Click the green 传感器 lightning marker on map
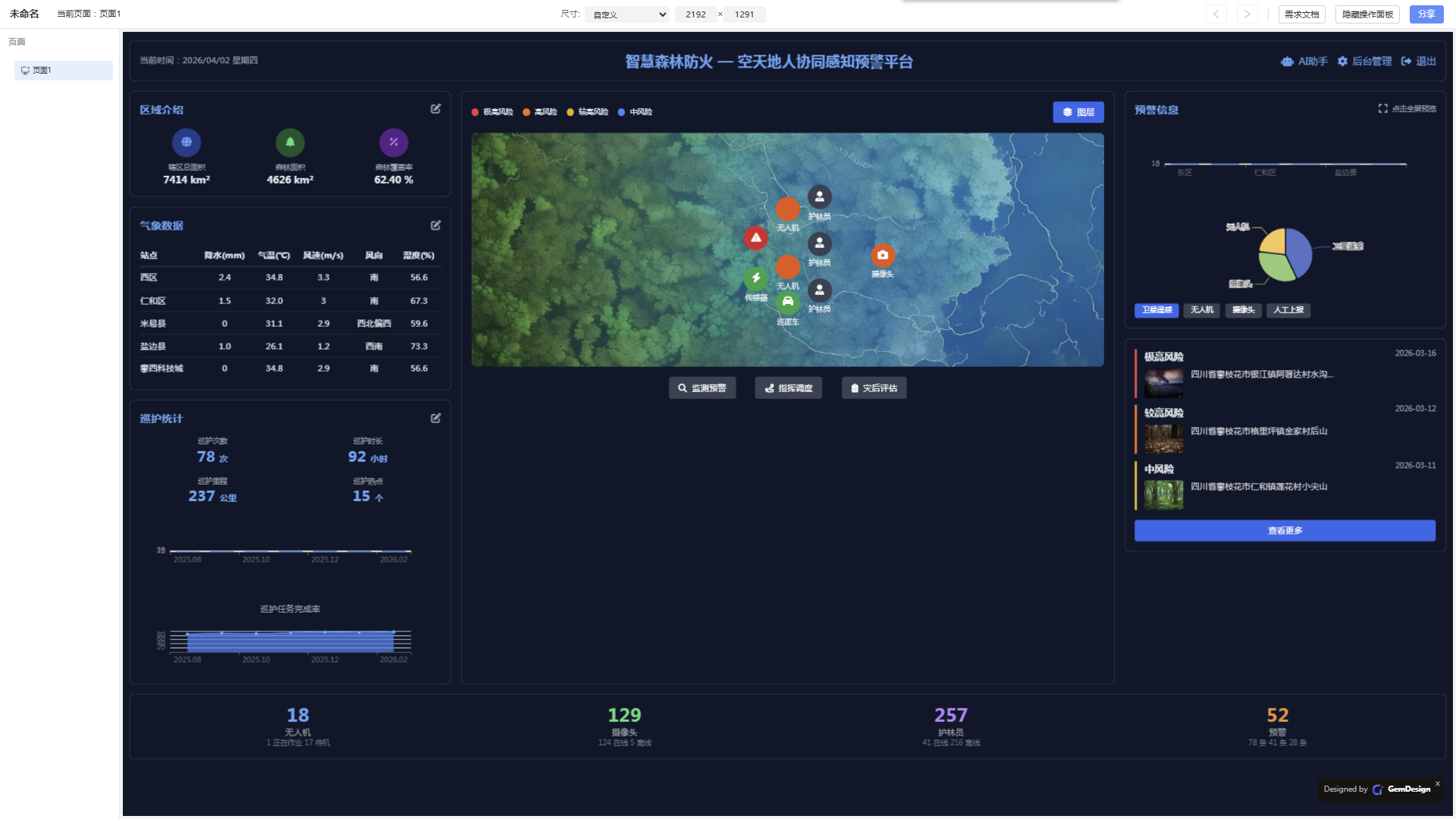This screenshot has width=1456, height=819. coord(755,278)
